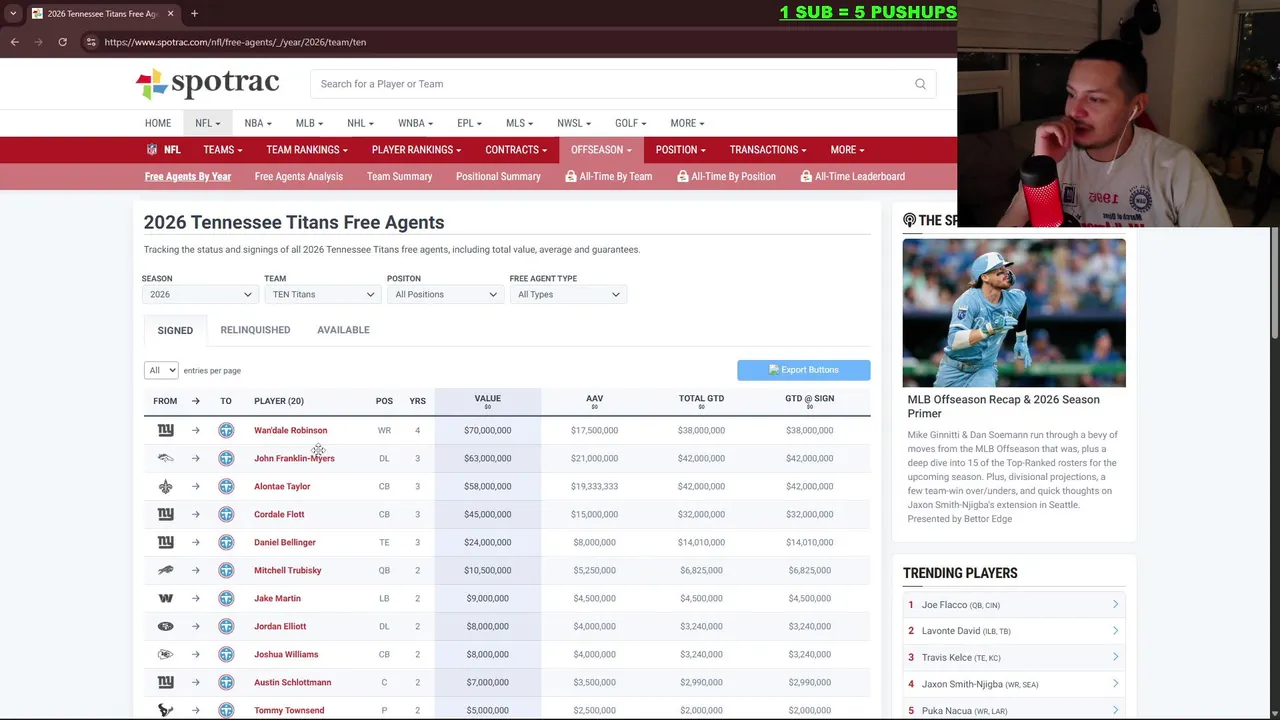Image resolution: width=1280 pixels, height=720 pixels.
Task: Close the 2026 Tennessee Titans tab
Action: click(x=170, y=14)
